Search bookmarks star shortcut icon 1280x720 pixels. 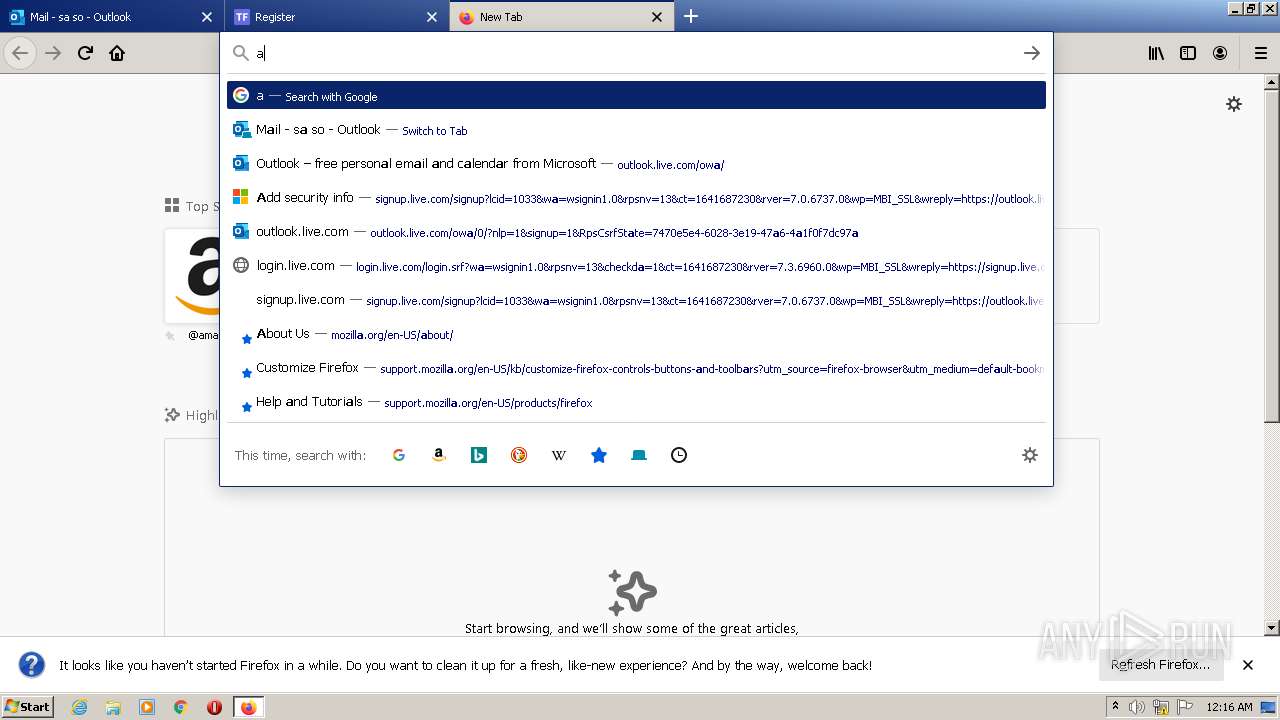(x=599, y=455)
